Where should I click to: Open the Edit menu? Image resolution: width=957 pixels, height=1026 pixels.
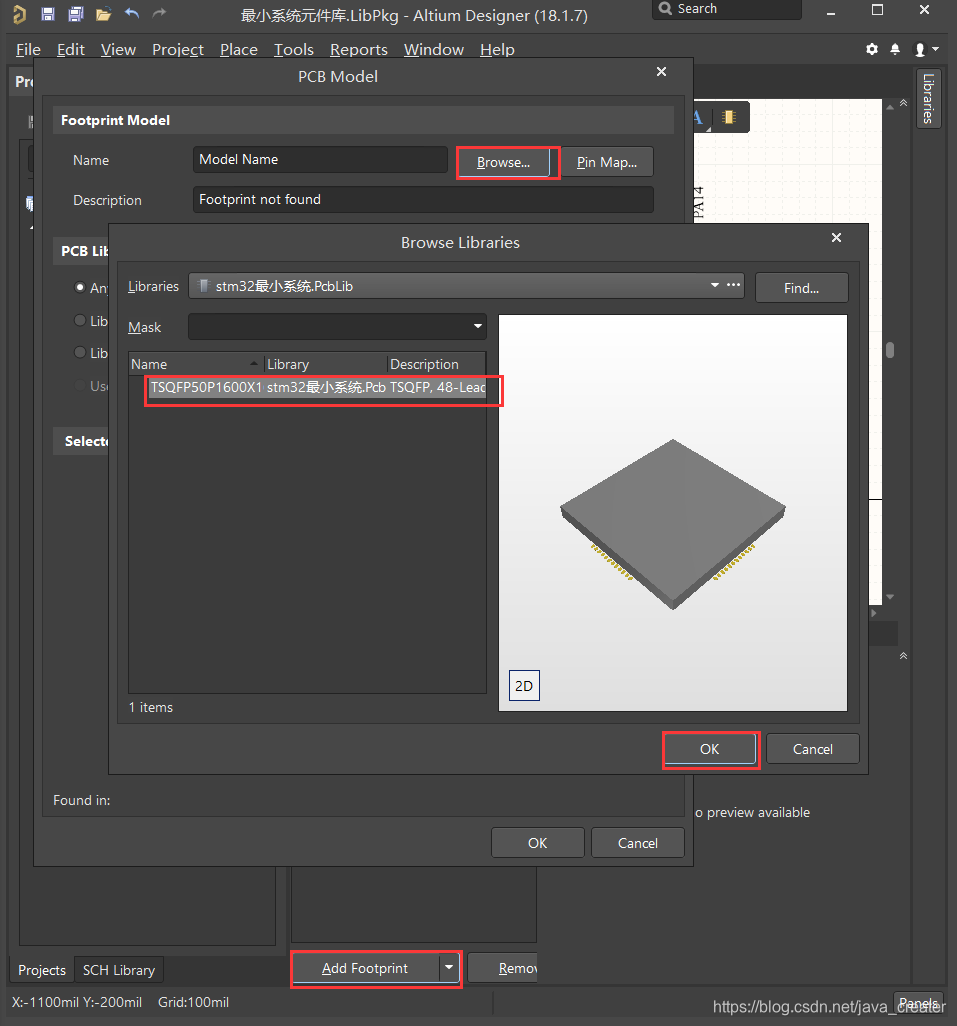pyautogui.click(x=71, y=50)
